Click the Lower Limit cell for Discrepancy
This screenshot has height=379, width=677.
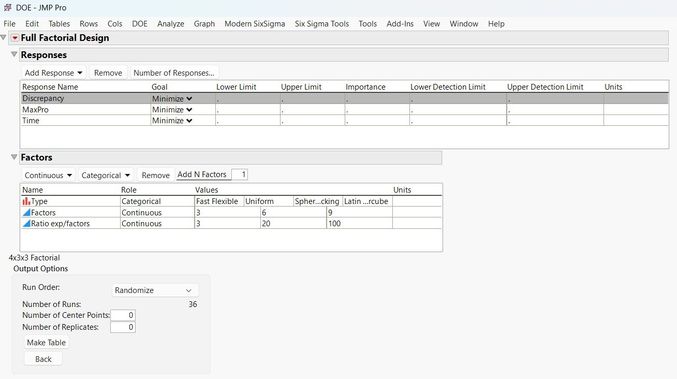(x=247, y=98)
